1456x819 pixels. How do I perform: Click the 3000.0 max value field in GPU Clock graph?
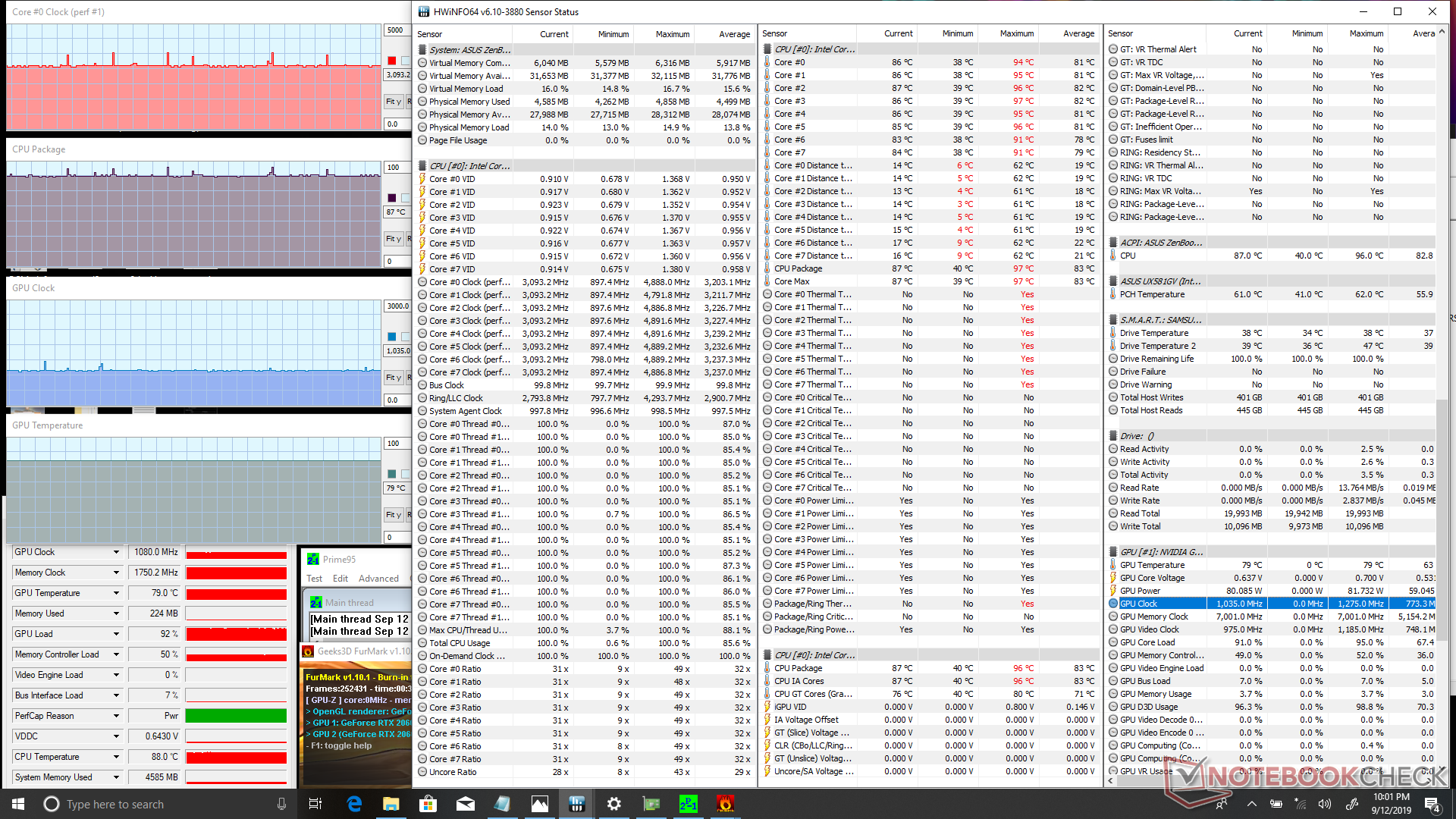pyautogui.click(x=397, y=306)
